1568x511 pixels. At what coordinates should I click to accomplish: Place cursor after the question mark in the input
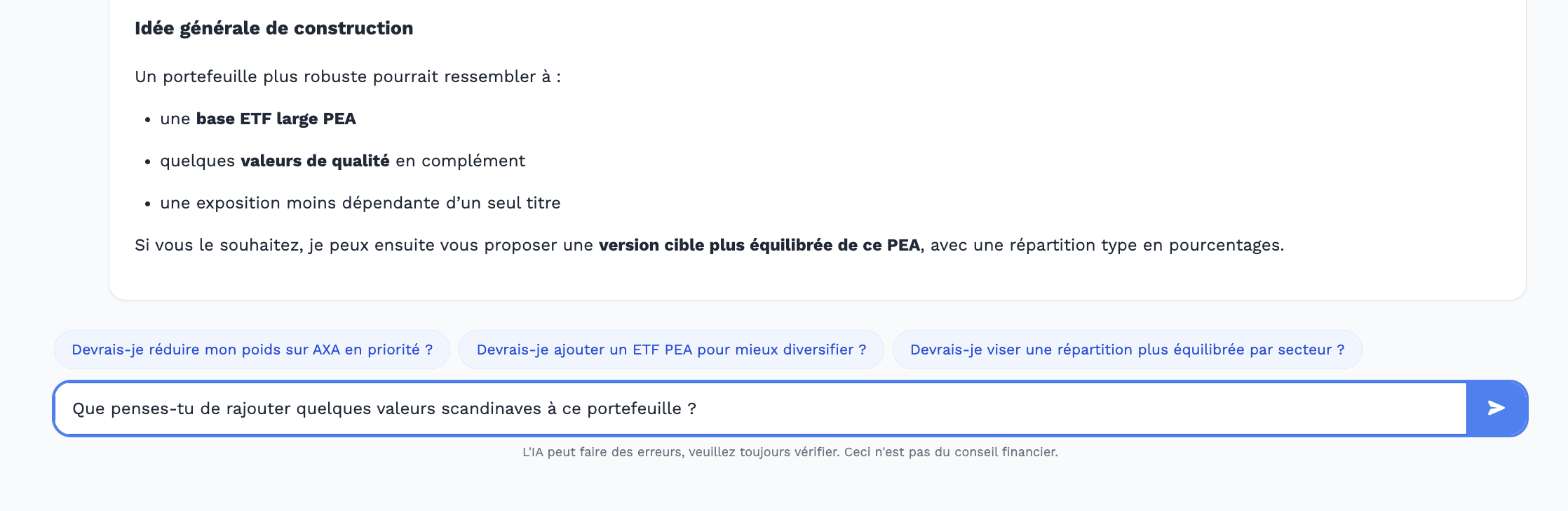(x=697, y=409)
